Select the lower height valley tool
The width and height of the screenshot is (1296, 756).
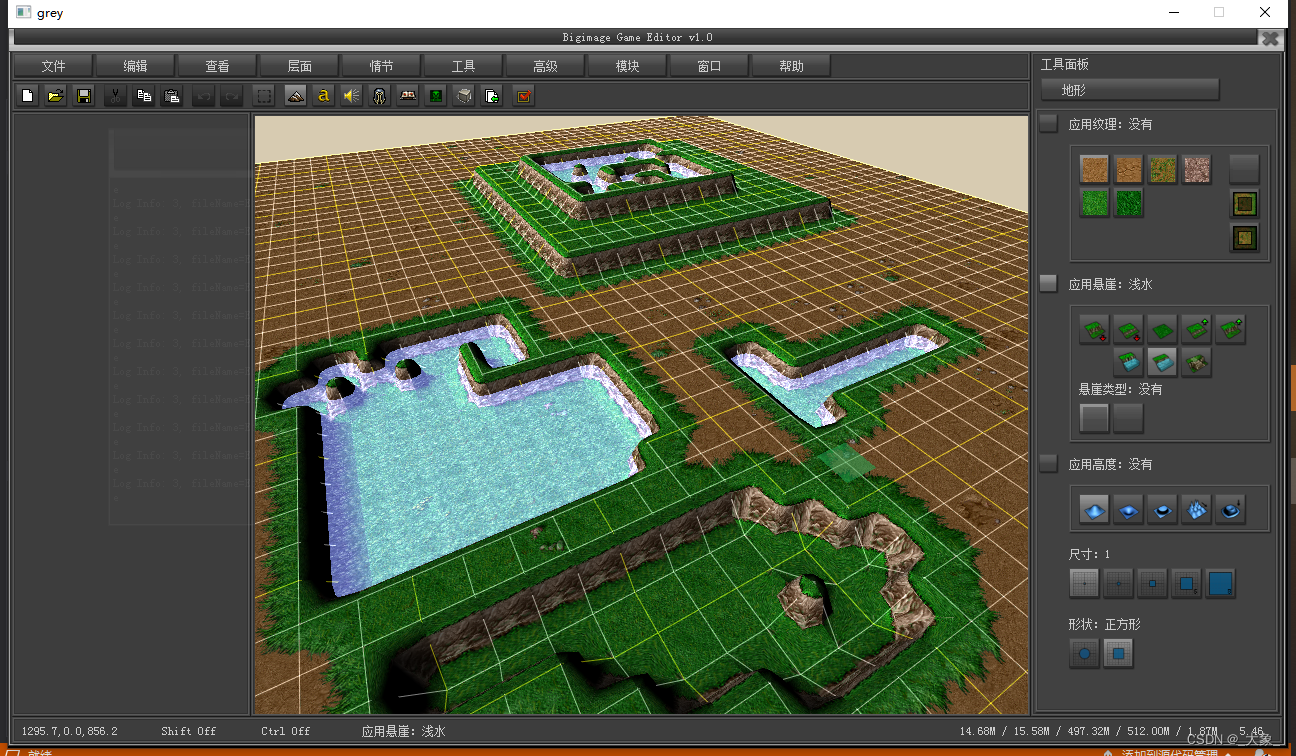[1129, 510]
